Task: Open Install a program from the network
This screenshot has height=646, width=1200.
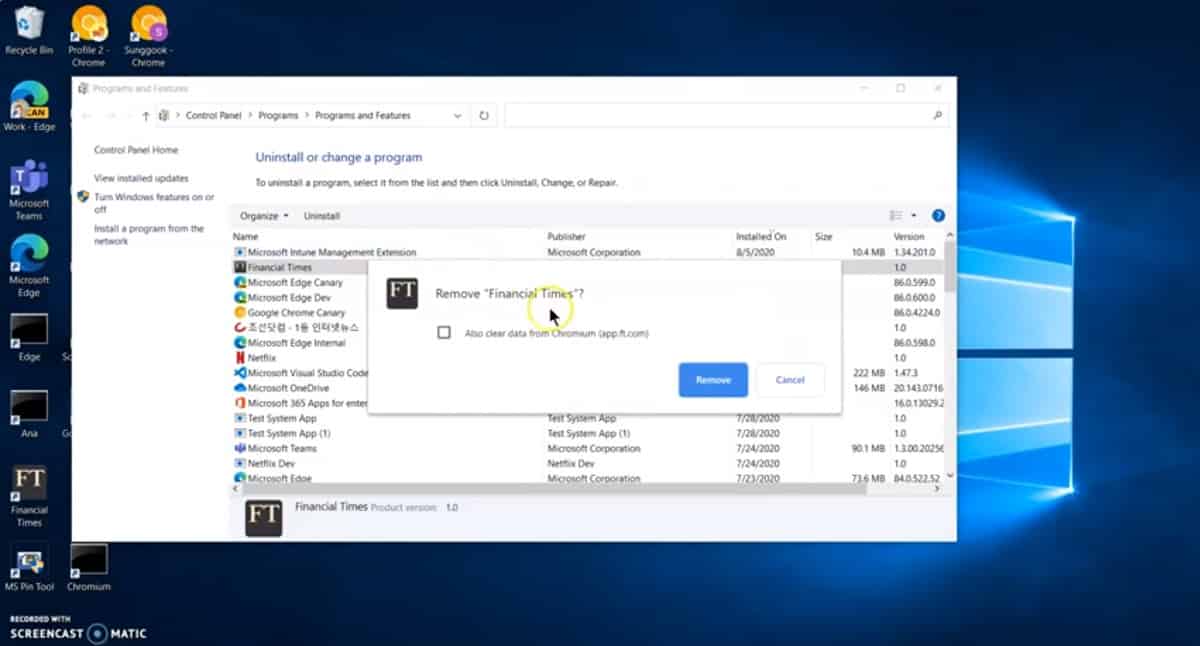Action: tap(149, 235)
